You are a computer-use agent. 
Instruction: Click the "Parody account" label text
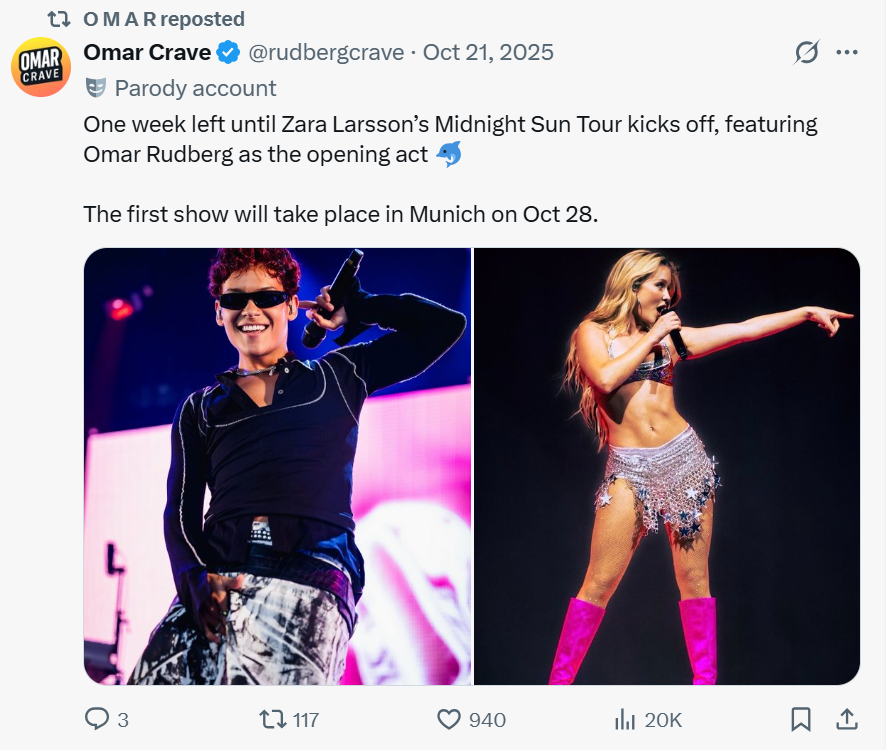(195, 88)
